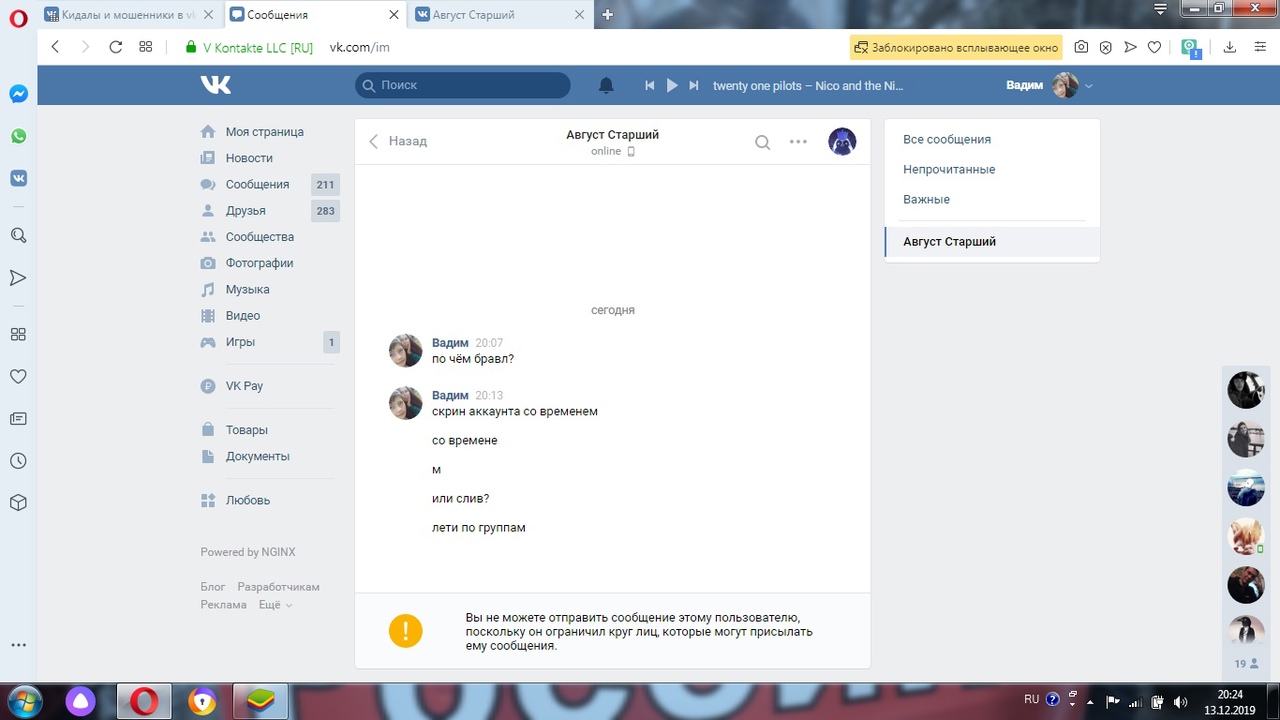Viewport: 1280px width, 720px height.
Task: Click the Opera snapshot camera icon
Action: coord(1081,47)
